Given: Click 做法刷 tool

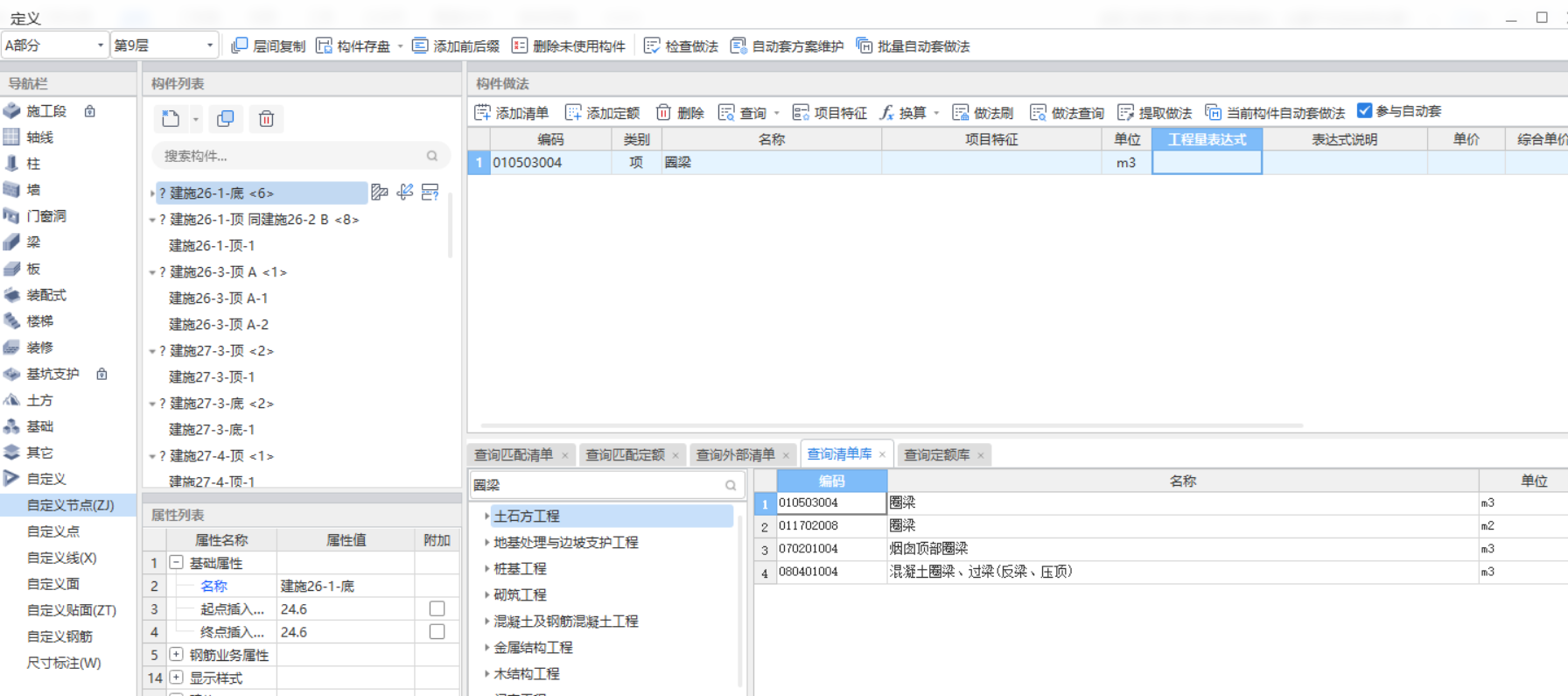Looking at the screenshot, I should pos(983,112).
